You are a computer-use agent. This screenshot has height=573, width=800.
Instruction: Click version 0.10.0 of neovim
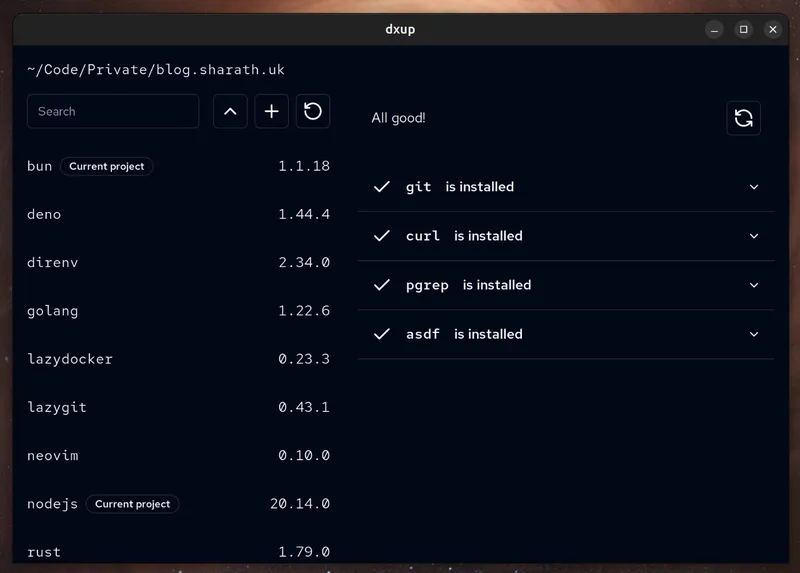pyautogui.click(x=304, y=455)
